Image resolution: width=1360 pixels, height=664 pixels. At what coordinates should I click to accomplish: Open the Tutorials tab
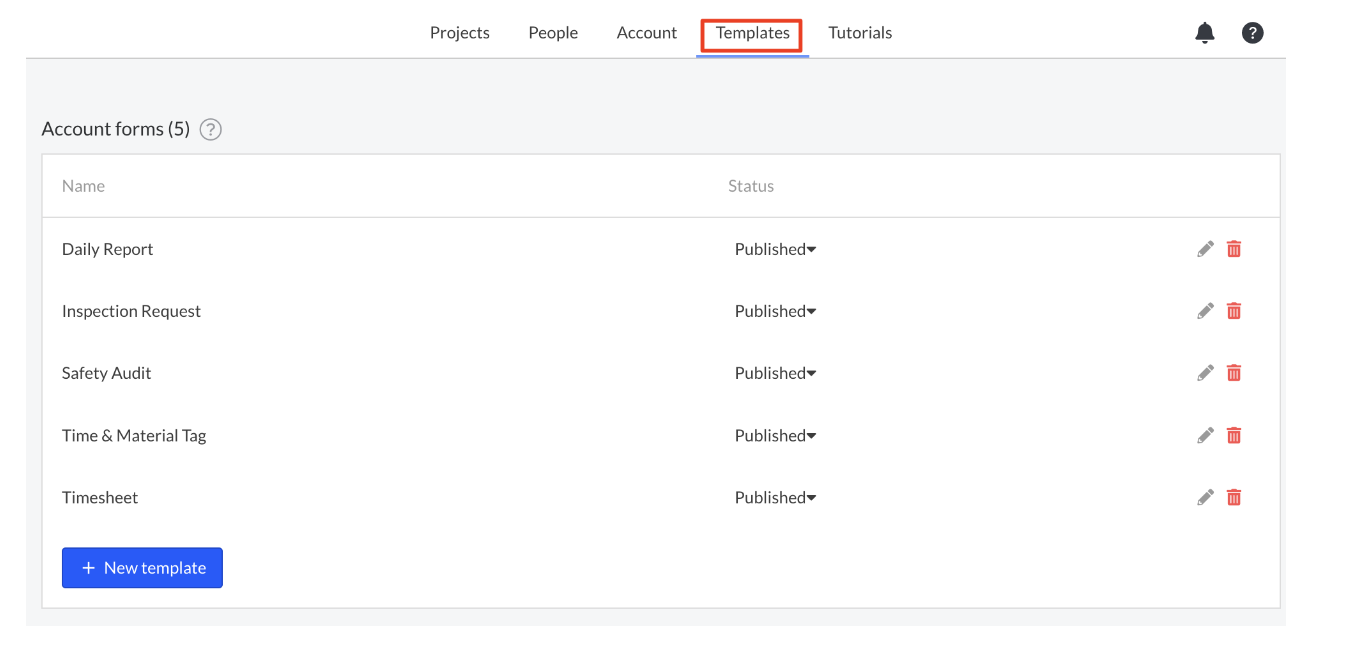click(860, 32)
